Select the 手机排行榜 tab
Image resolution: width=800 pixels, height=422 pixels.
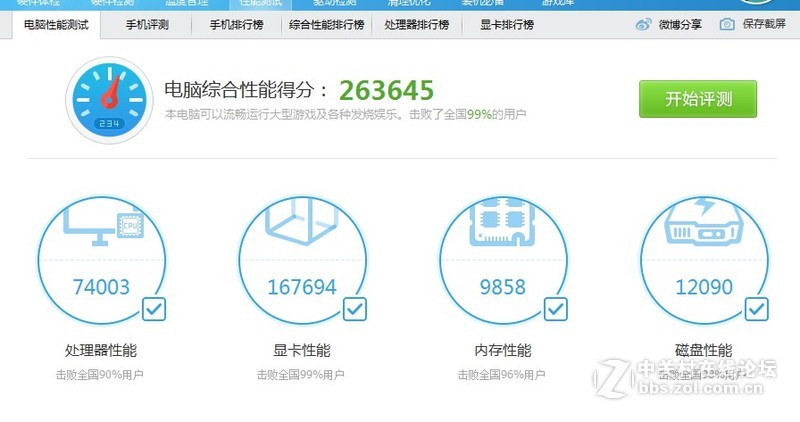[x=236, y=24]
